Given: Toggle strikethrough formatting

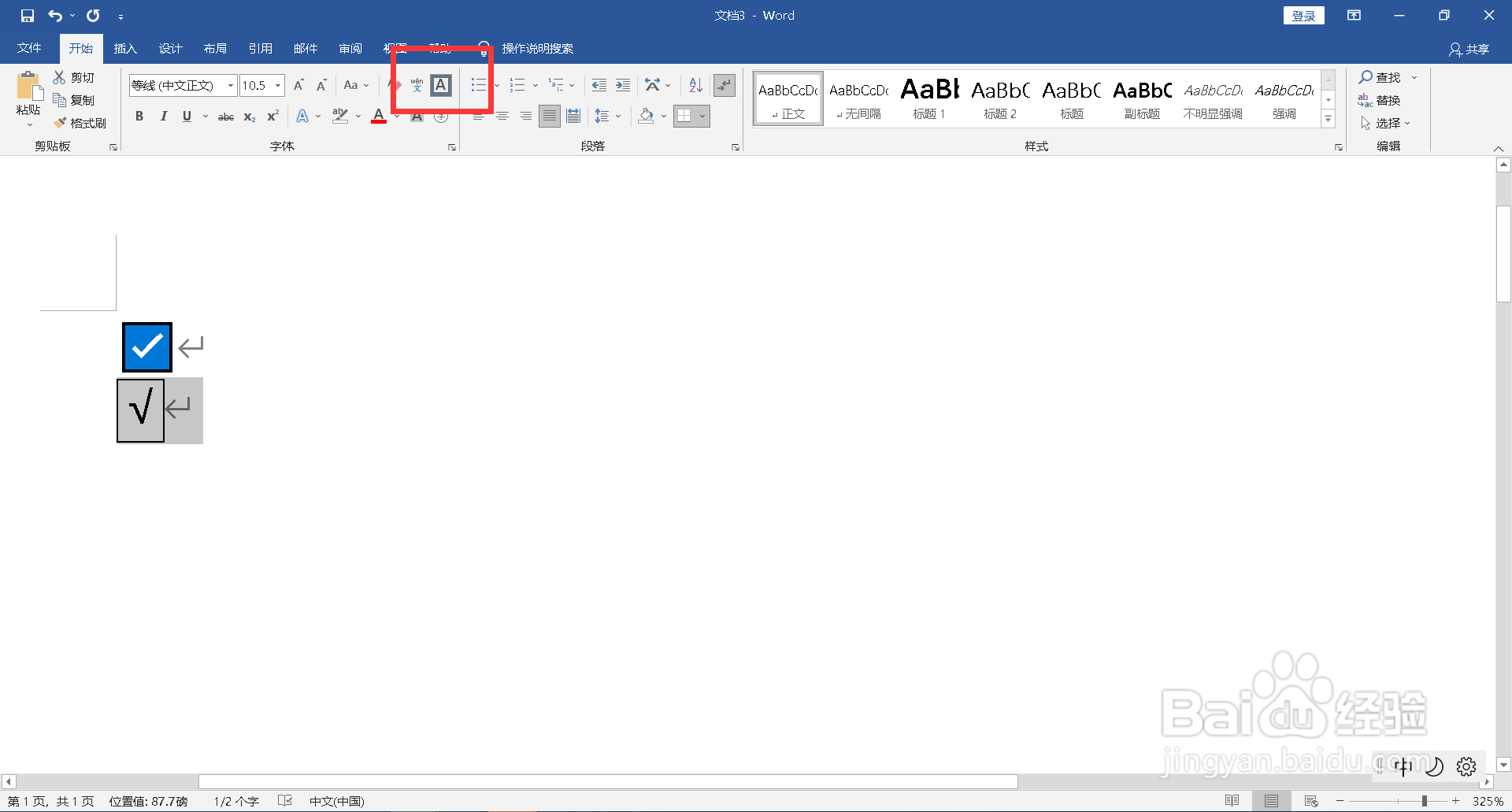Looking at the screenshot, I should [x=226, y=117].
